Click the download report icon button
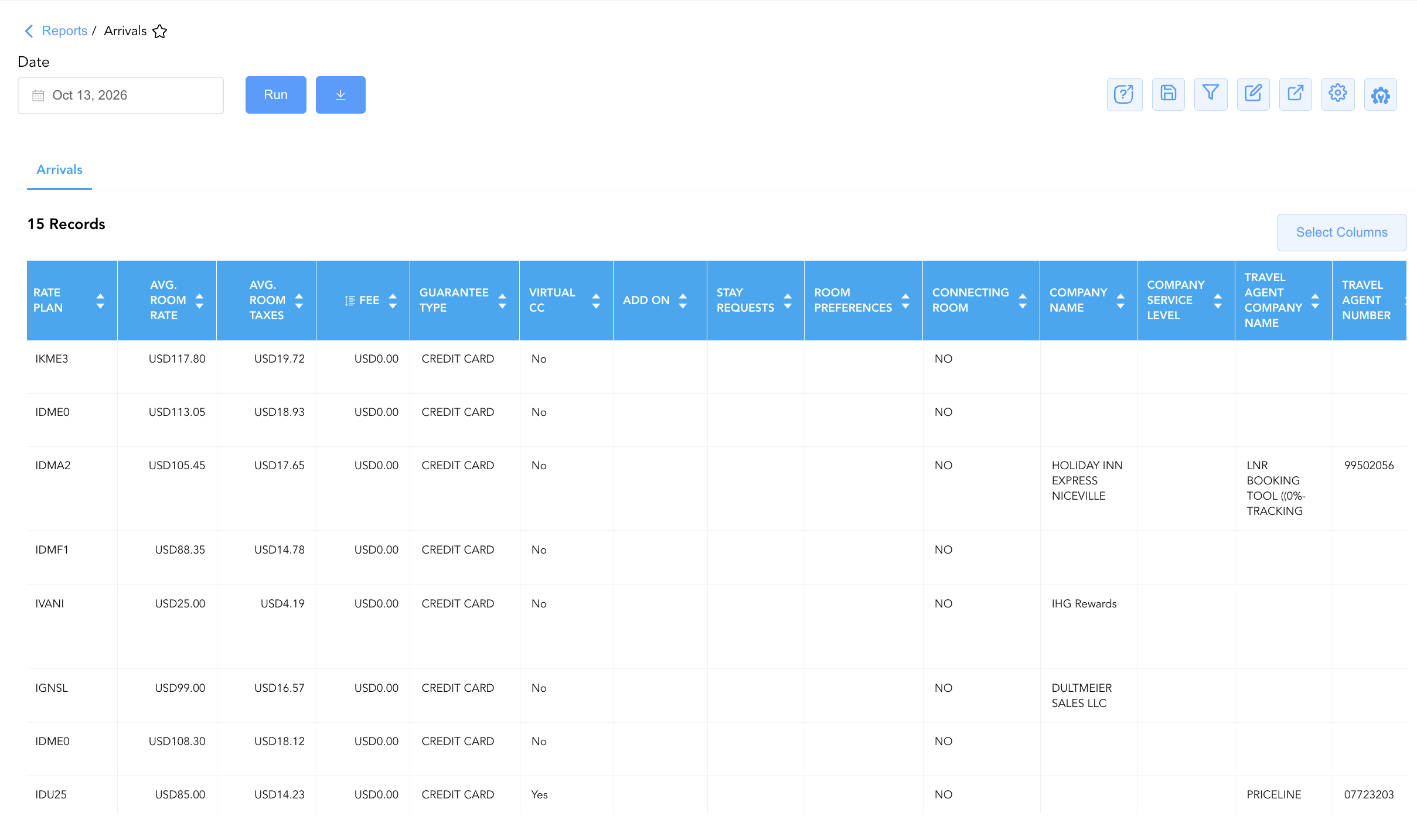Viewport: 1417px width, 840px height. tap(340, 95)
